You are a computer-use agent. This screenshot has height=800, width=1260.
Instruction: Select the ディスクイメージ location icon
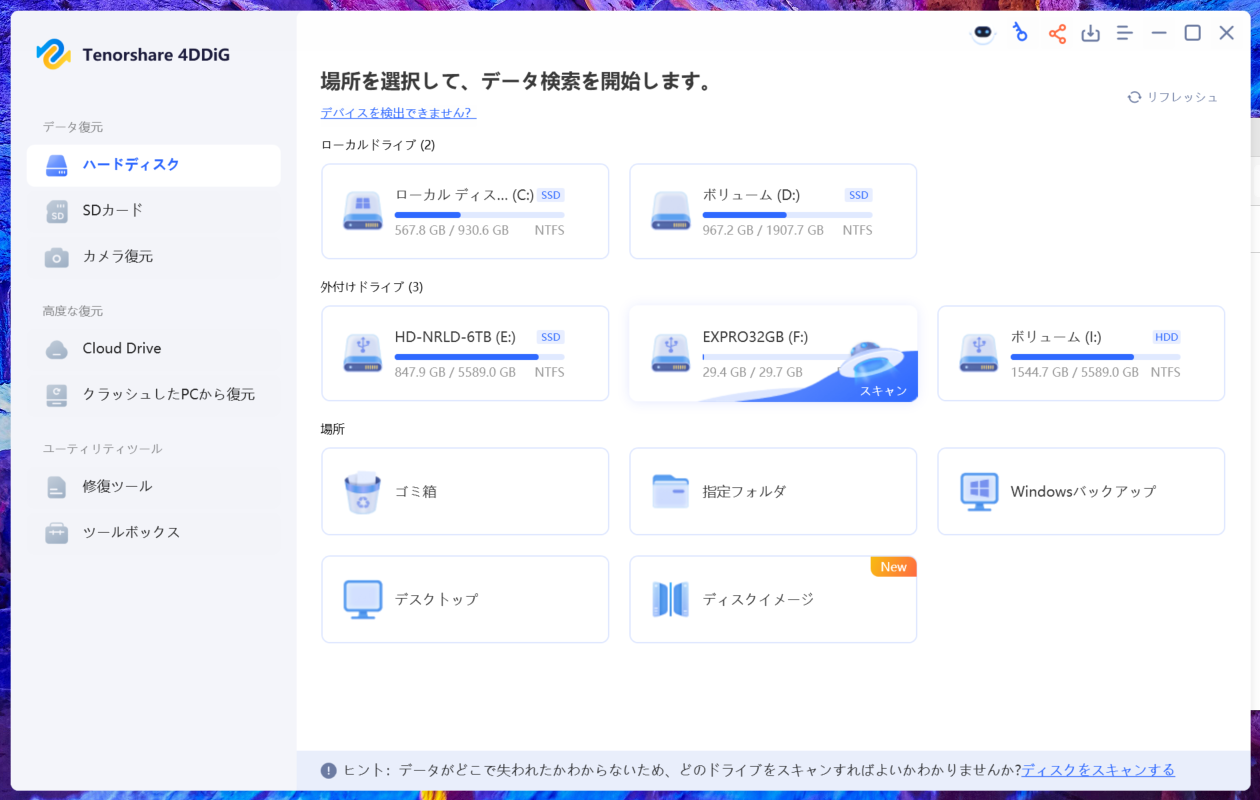point(670,600)
